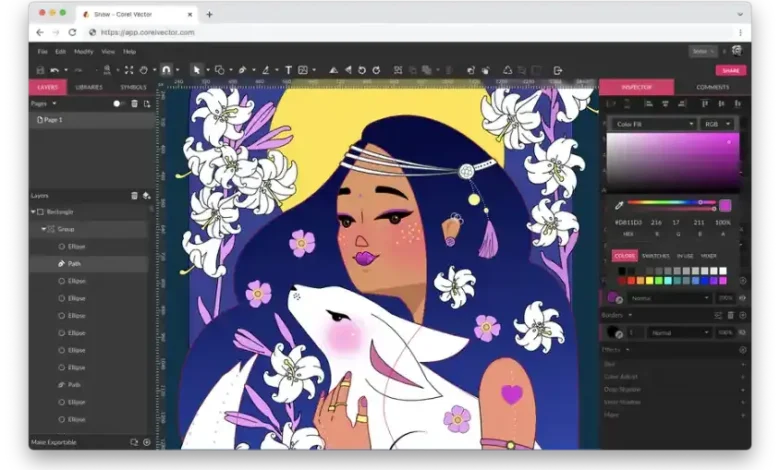Delete the layer using Layers trash icon

coord(134,195)
